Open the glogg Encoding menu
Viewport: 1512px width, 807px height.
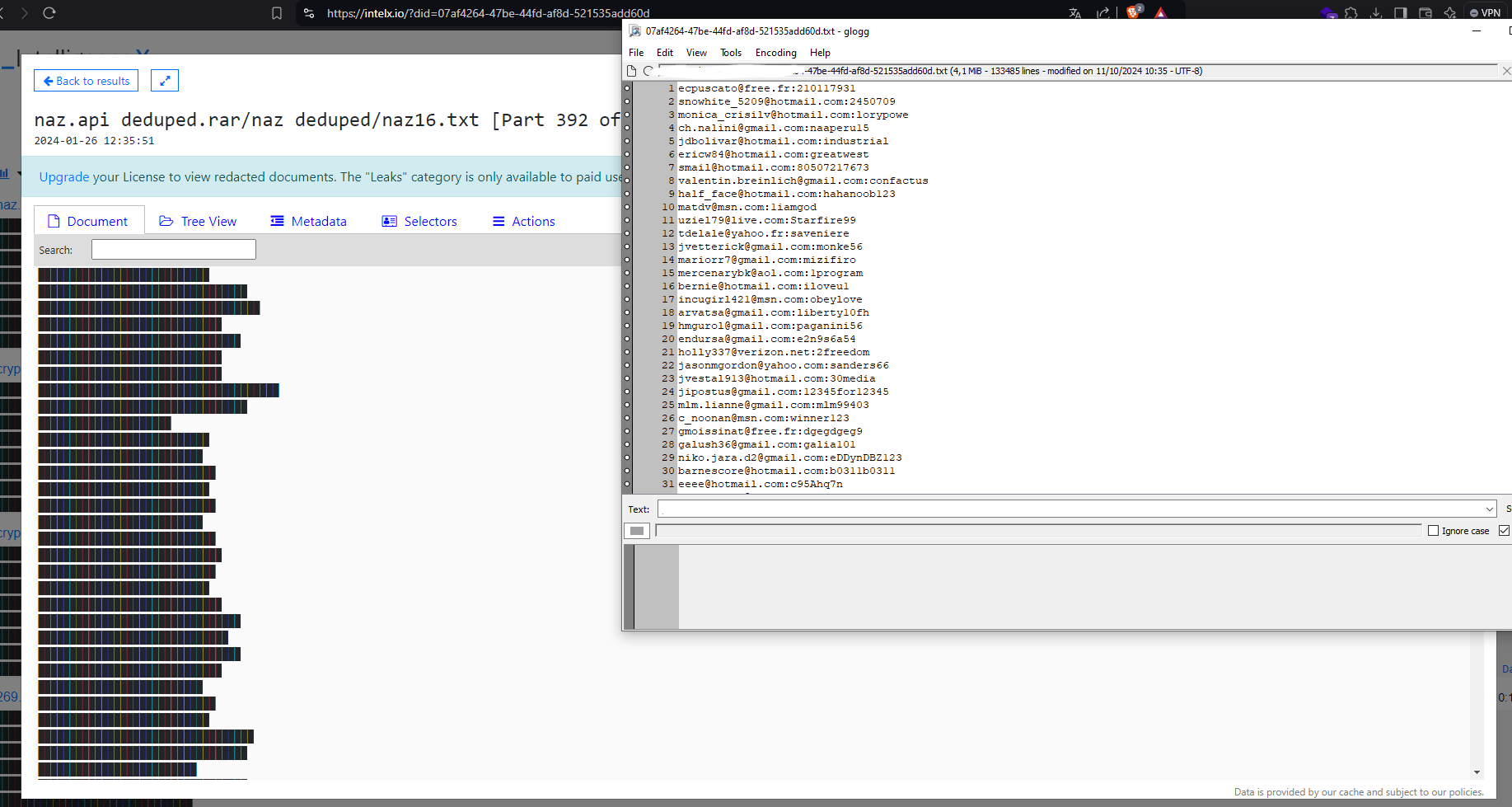[x=776, y=53]
